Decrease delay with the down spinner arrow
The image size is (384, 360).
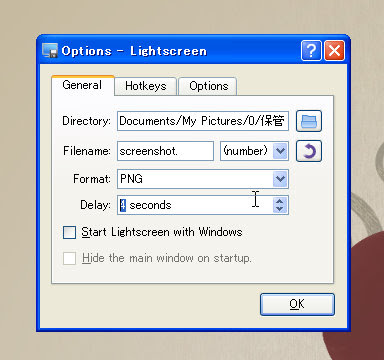pyautogui.click(x=280, y=209)
